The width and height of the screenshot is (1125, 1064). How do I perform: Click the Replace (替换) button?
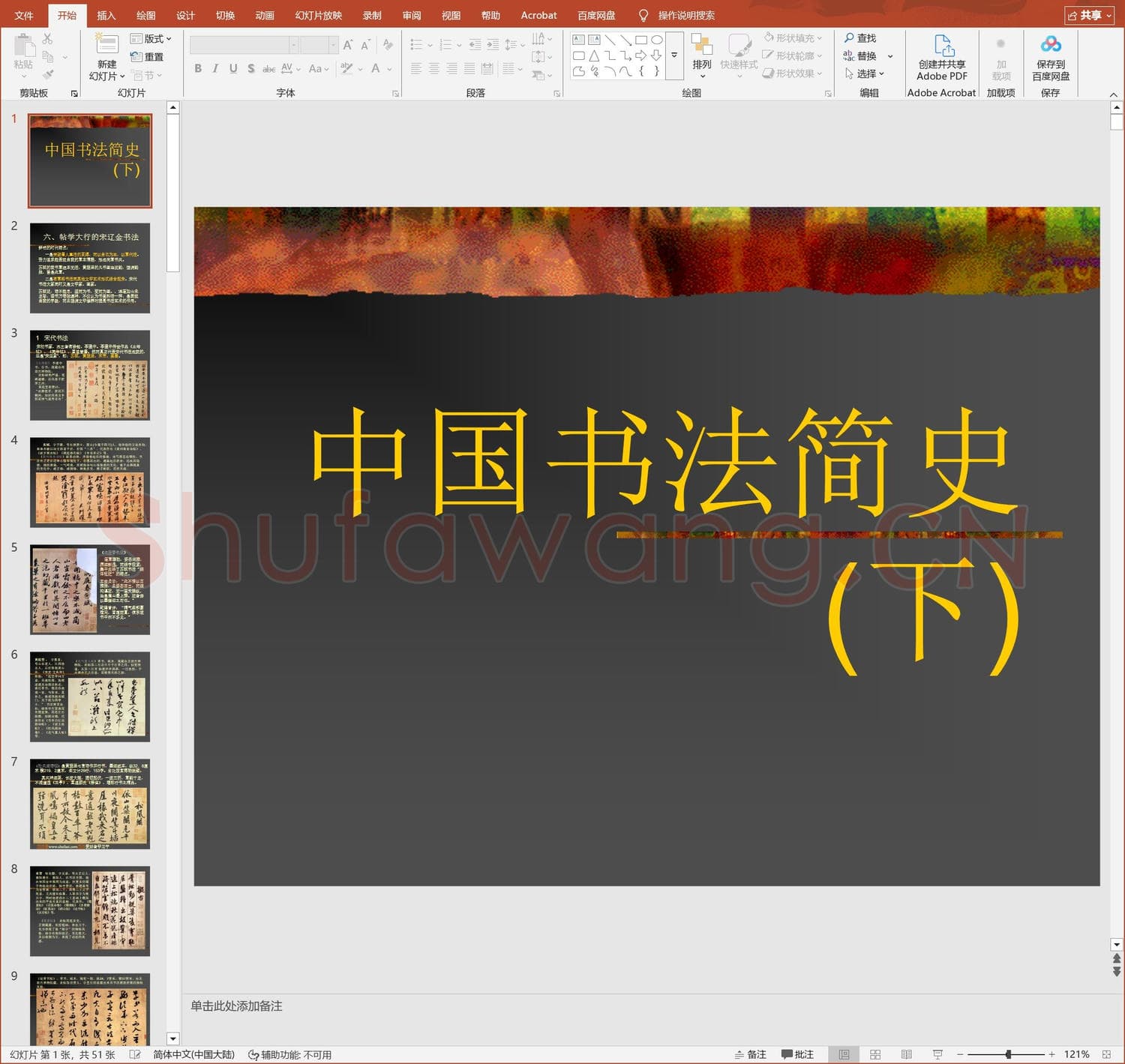(860, 55)
